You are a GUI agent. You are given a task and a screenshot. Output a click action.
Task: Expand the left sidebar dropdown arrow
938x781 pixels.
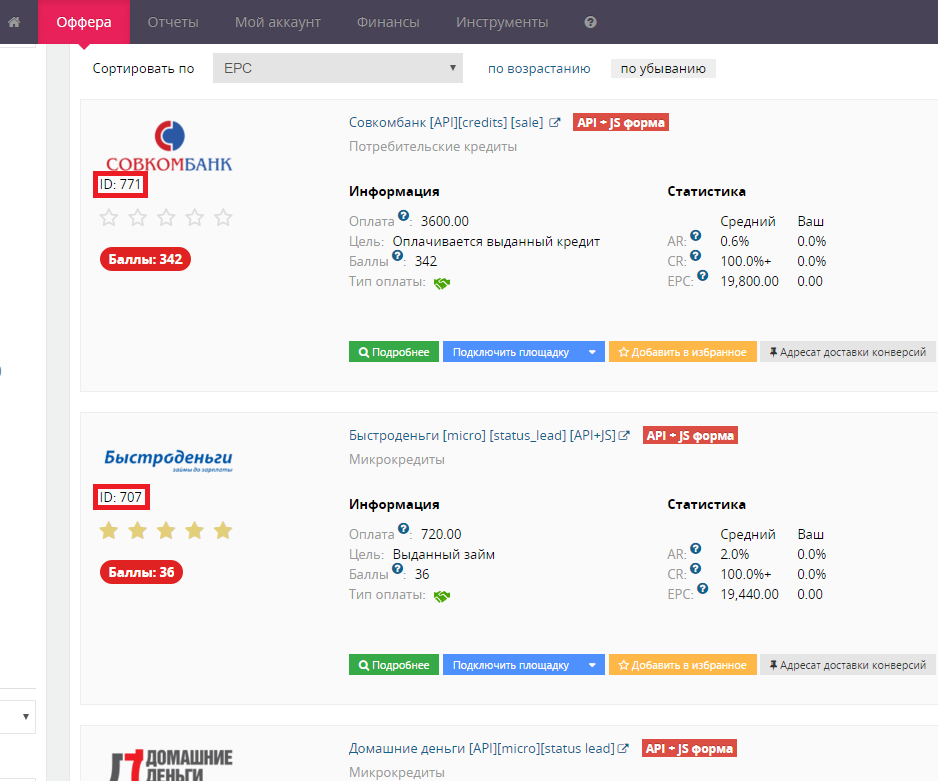pyautogui.click(x=26, y=716)
